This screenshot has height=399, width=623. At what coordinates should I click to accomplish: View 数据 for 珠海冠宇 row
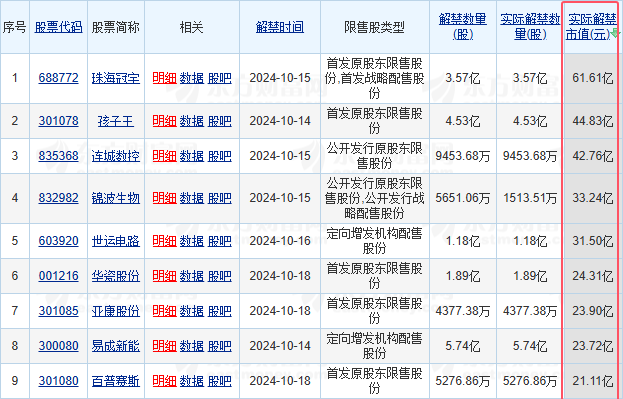[192, 78]
